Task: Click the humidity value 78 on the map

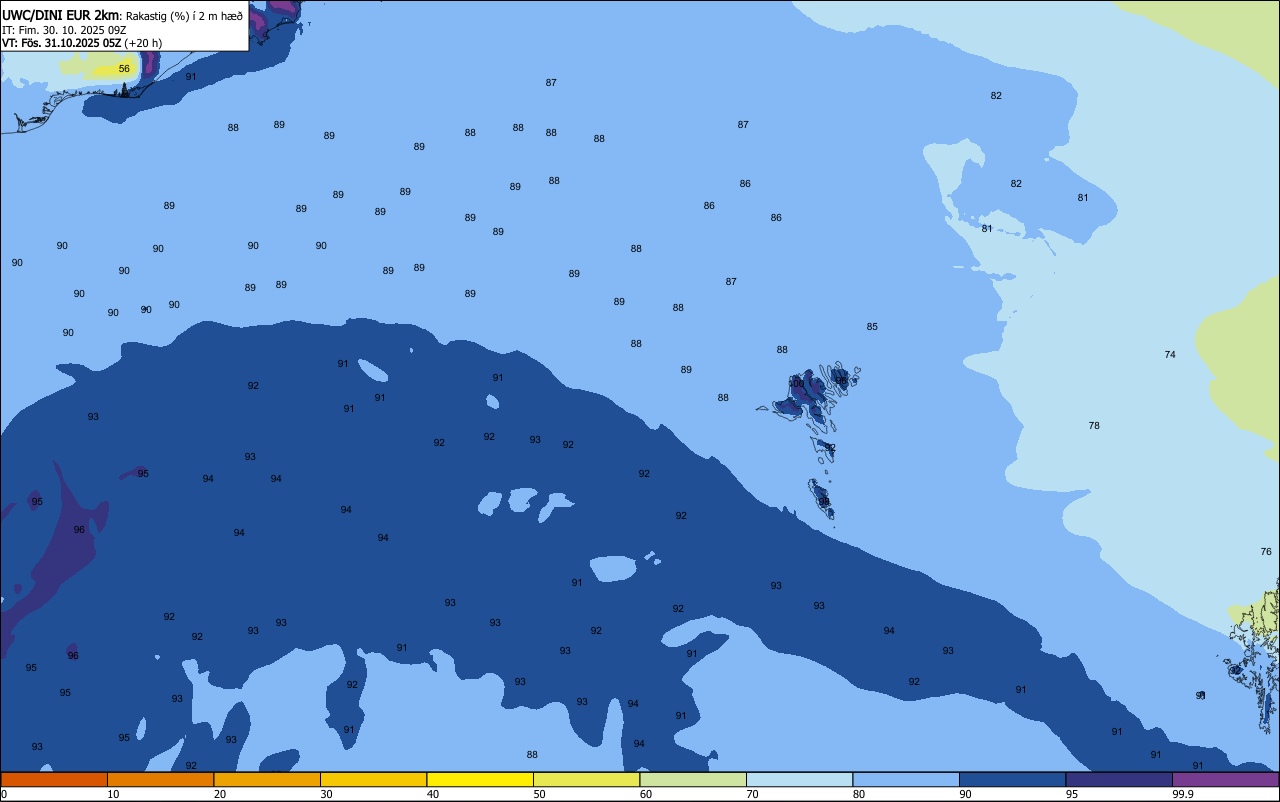Action: [1094, 426]
